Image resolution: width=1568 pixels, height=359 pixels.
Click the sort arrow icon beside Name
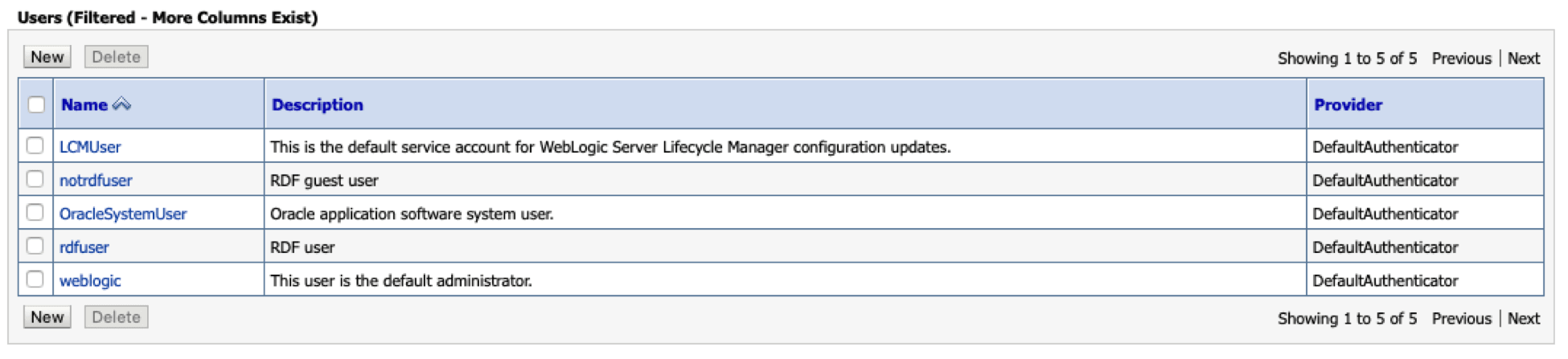(122, 104)
